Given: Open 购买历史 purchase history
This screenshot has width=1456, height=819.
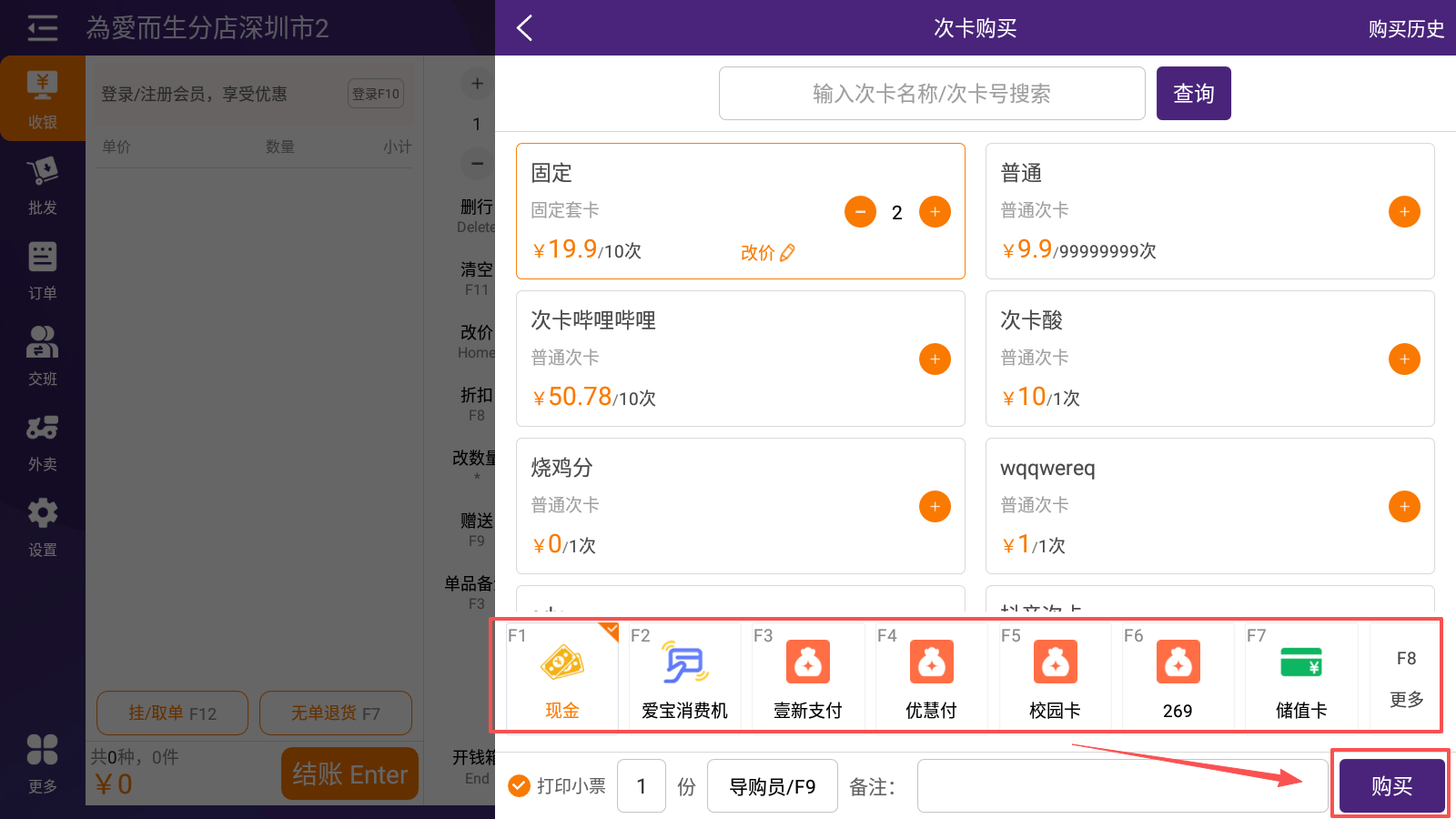Looking at the screenshot, I should point(1405,29).
